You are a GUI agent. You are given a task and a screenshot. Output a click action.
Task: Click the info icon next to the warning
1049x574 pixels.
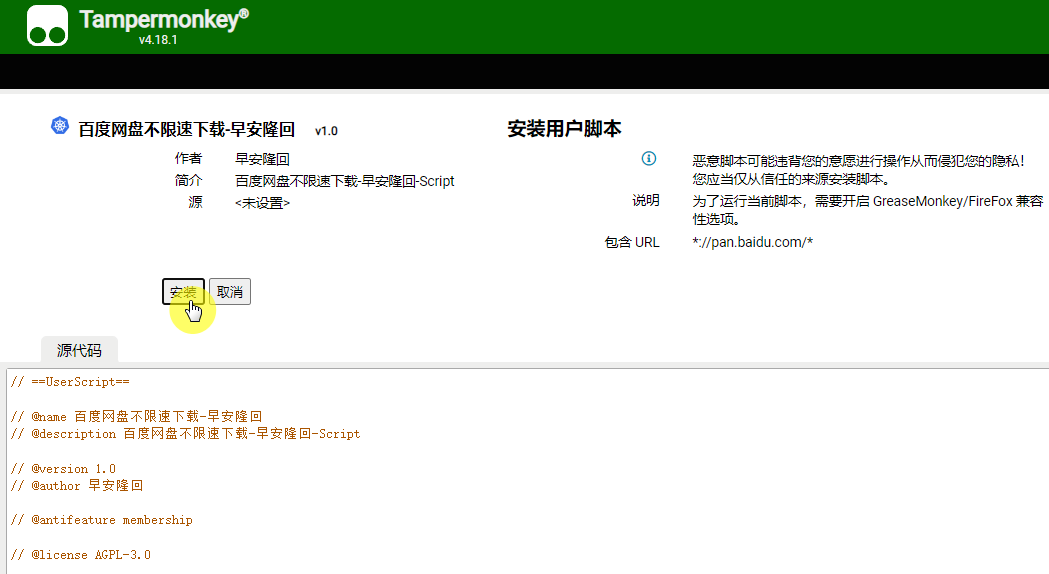(648, 159)
